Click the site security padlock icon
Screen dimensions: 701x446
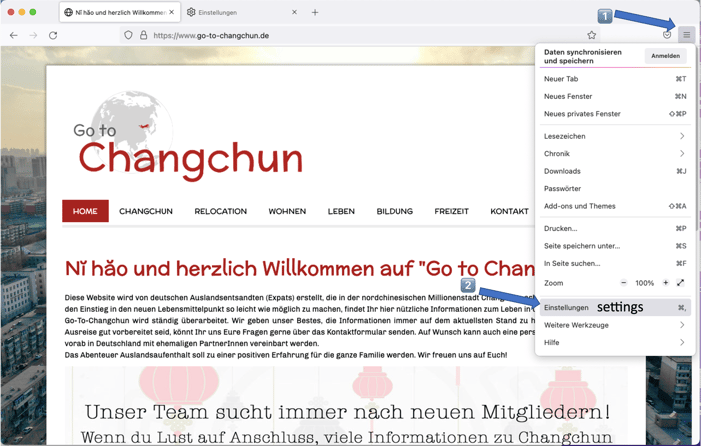pyautogui.click(x=144, y=35)
